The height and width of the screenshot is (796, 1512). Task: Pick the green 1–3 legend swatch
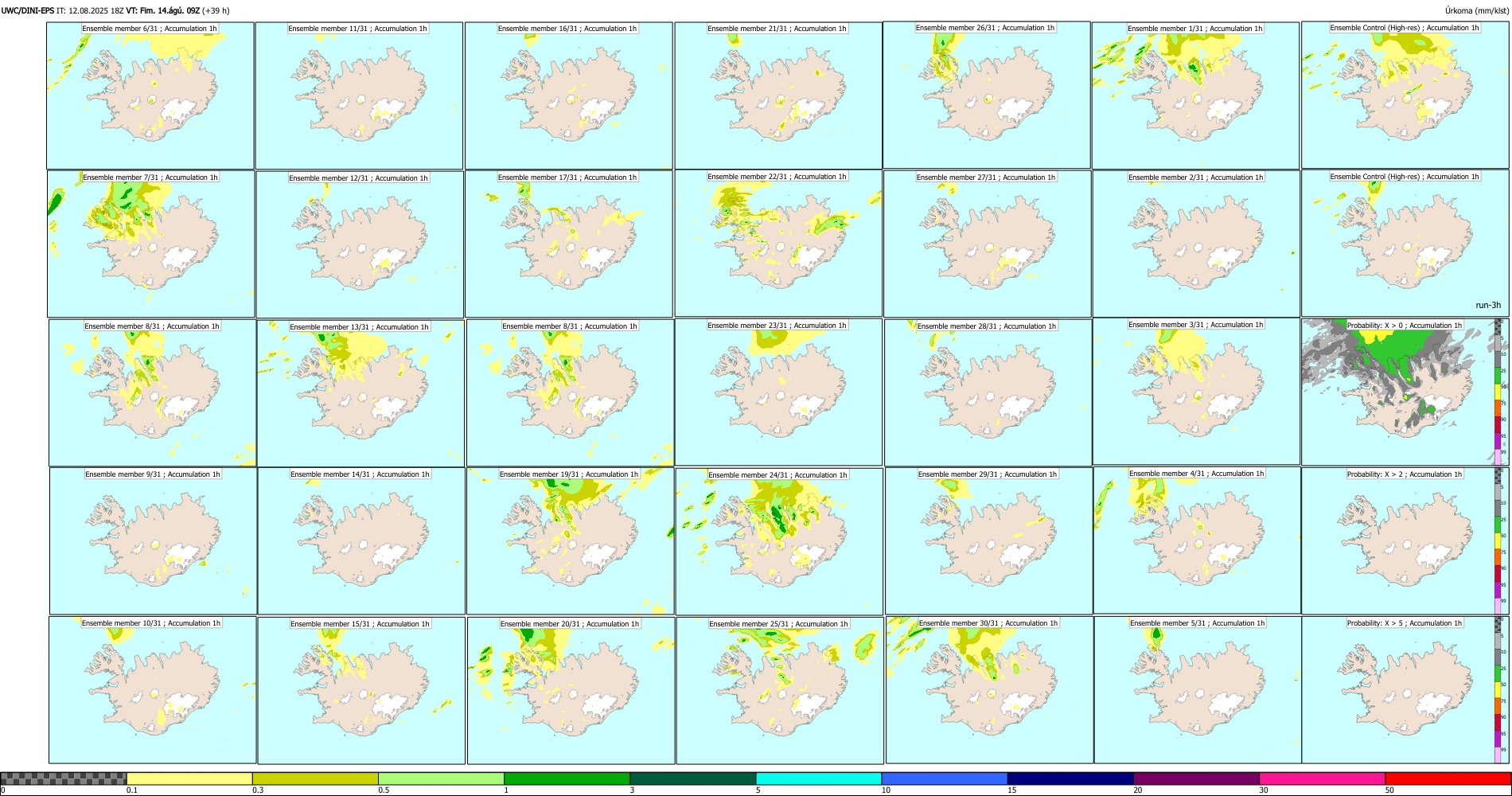(567, 778)
